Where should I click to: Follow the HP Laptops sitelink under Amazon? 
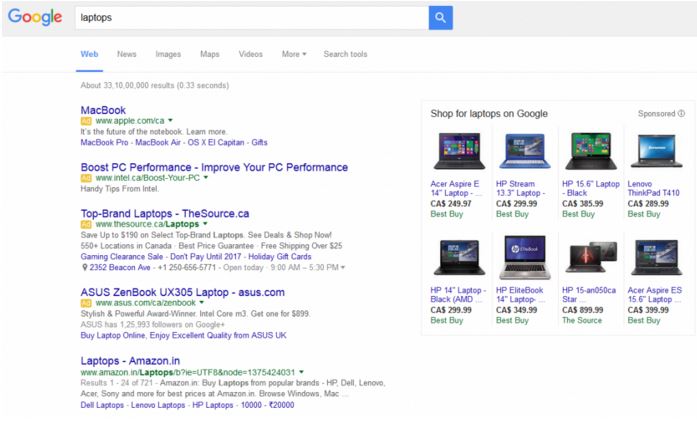click(212, 405)
